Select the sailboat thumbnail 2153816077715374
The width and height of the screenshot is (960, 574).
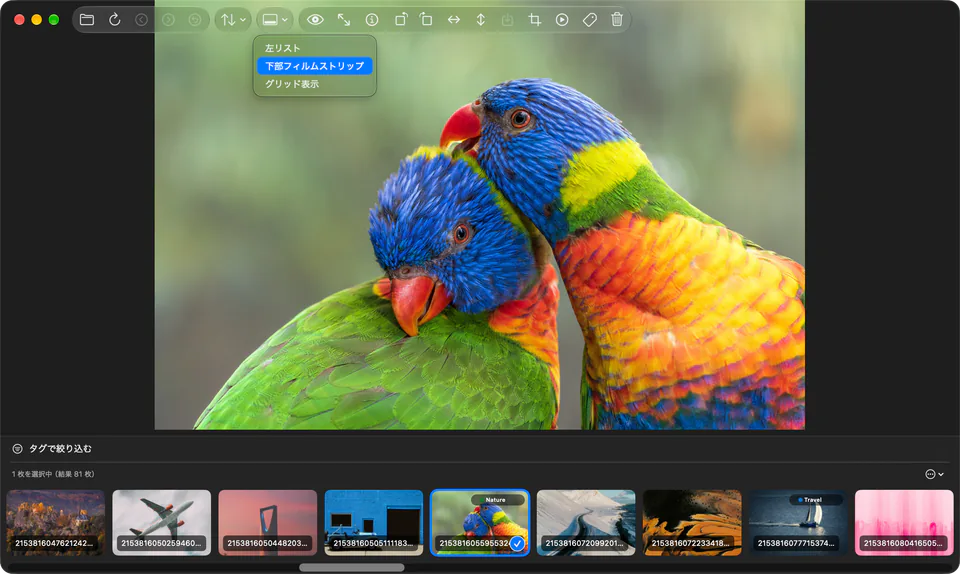click(x=798, y=523)
